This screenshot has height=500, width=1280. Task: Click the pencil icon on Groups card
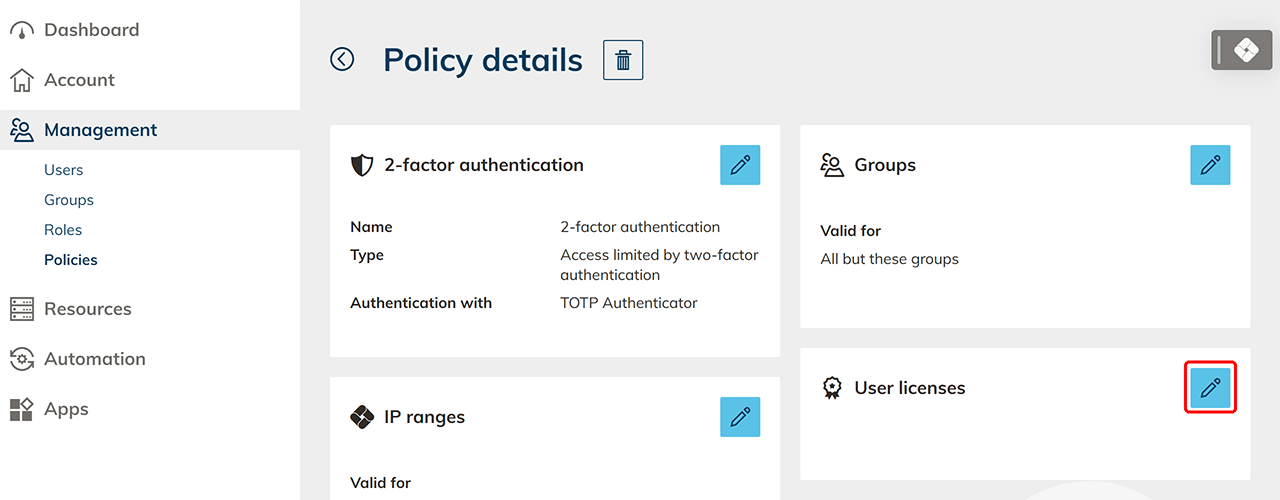pyautogui.click(x=1210, y=165)
